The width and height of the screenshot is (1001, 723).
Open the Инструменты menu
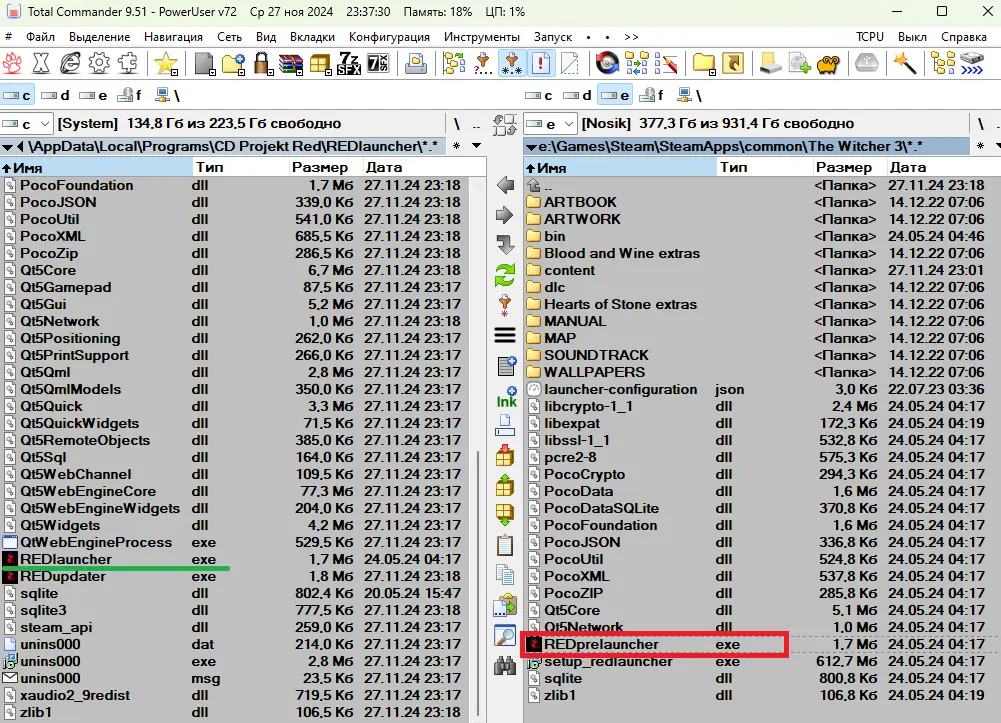(x=482, y=37)
